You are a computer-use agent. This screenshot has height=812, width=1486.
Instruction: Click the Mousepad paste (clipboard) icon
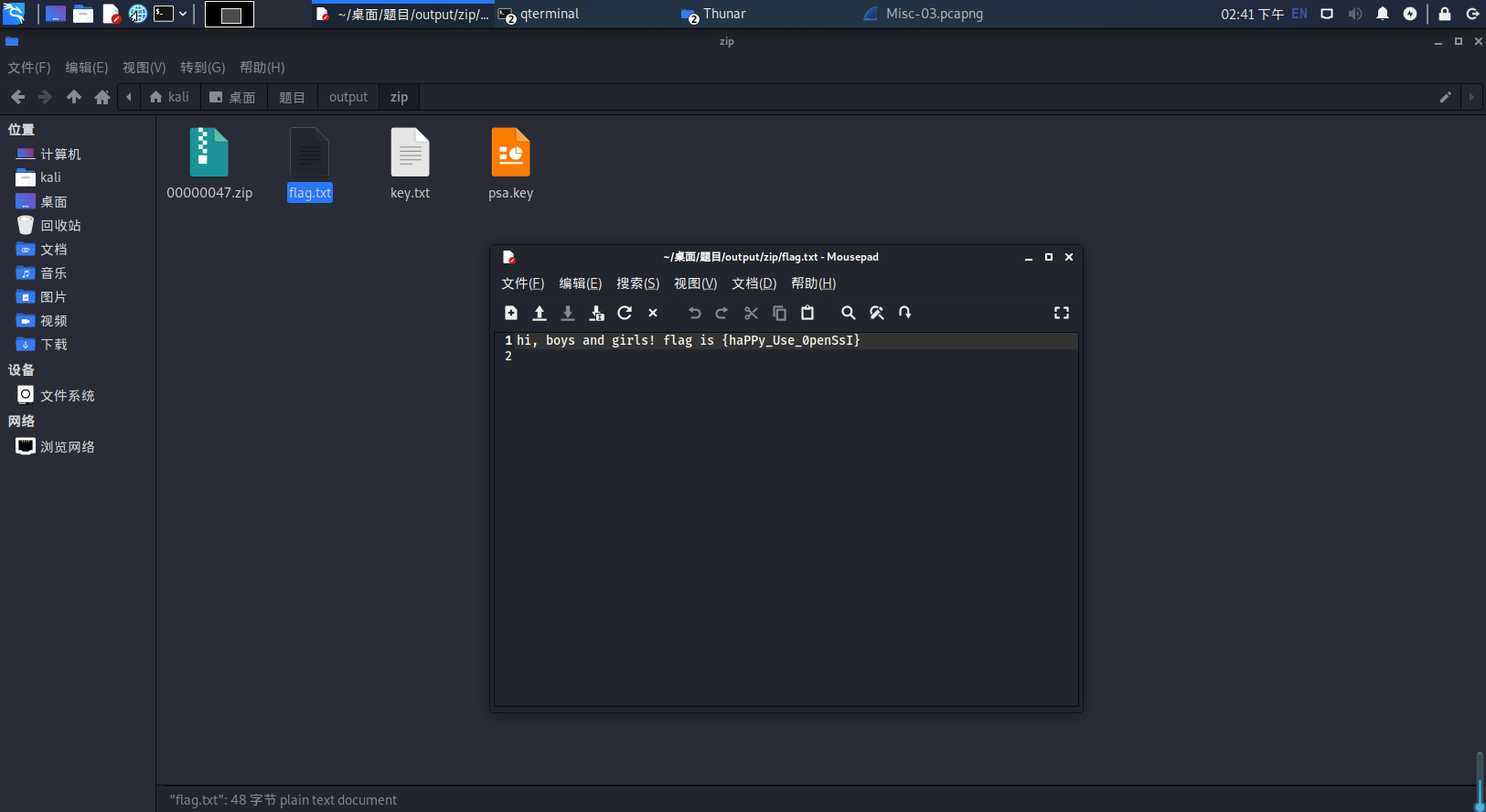pyautogui.click(x=807, y=313)
